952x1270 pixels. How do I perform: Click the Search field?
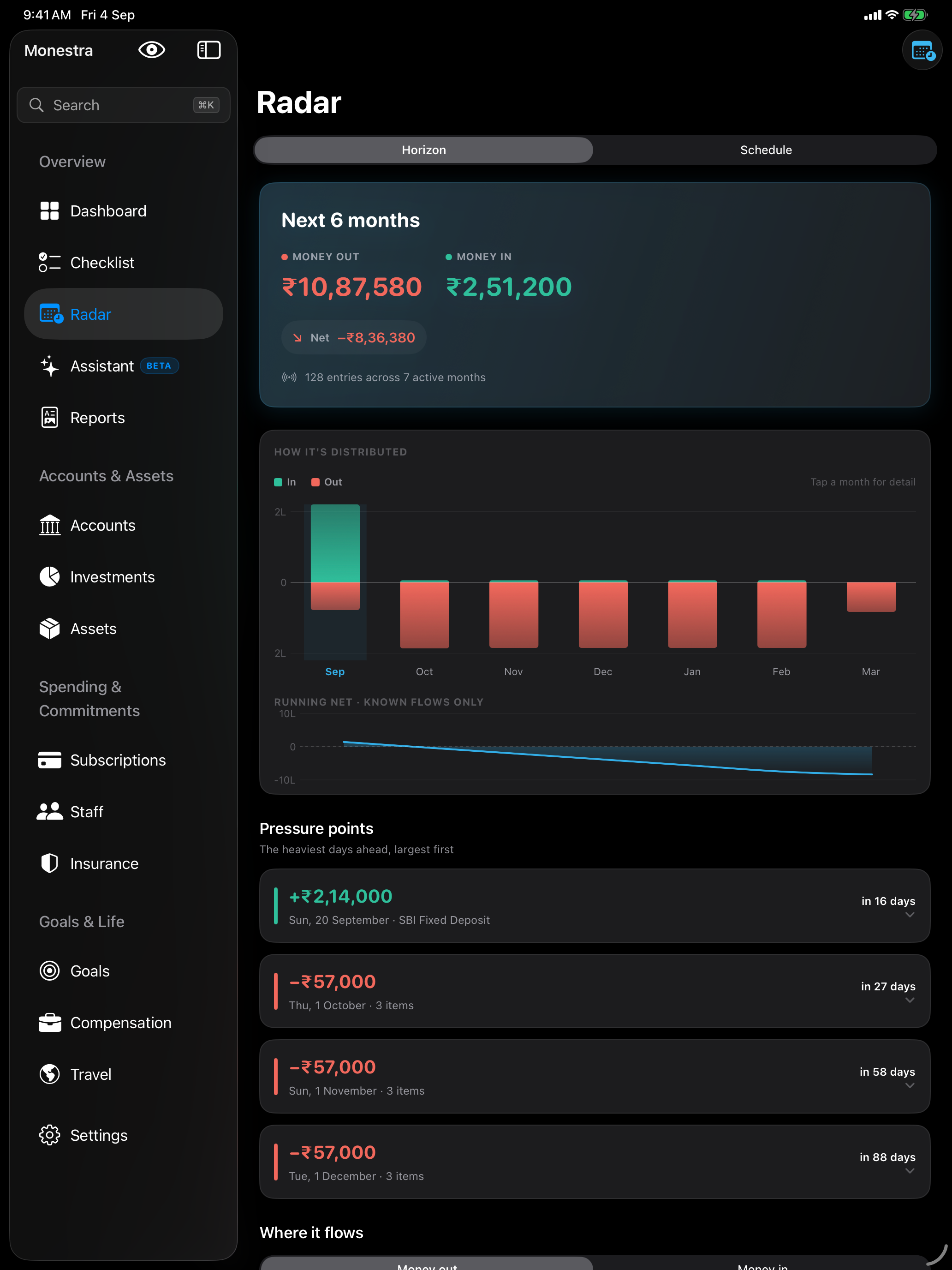click(123, 105)
